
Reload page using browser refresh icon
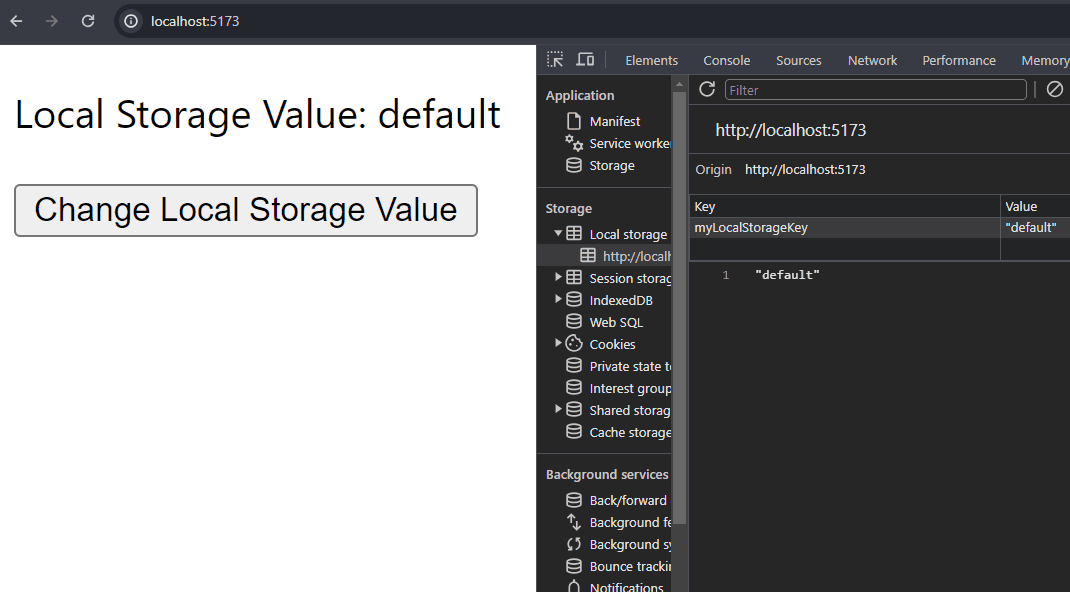88,20
